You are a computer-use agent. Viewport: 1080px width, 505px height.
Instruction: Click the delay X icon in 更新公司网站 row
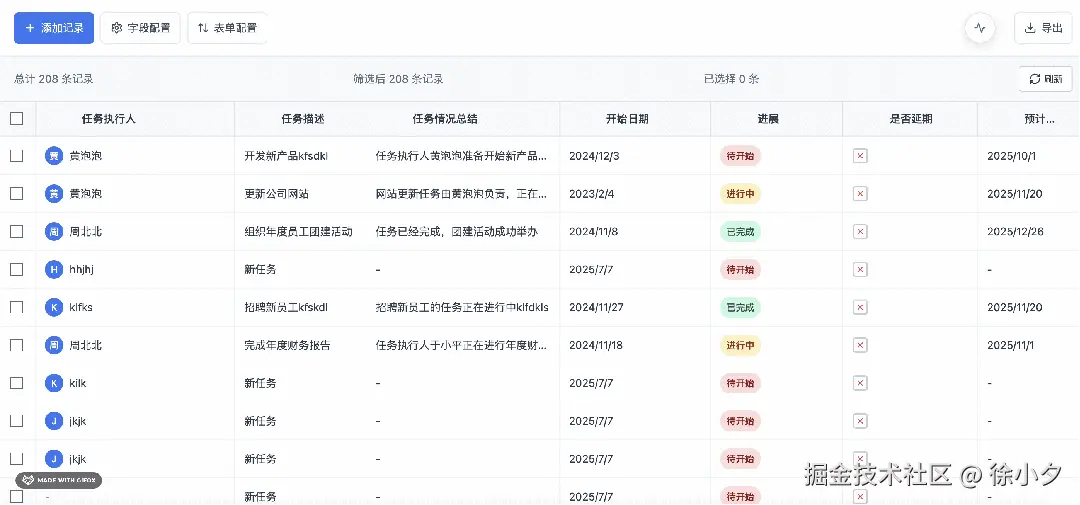pyautogui.click(x=860, y=194)
